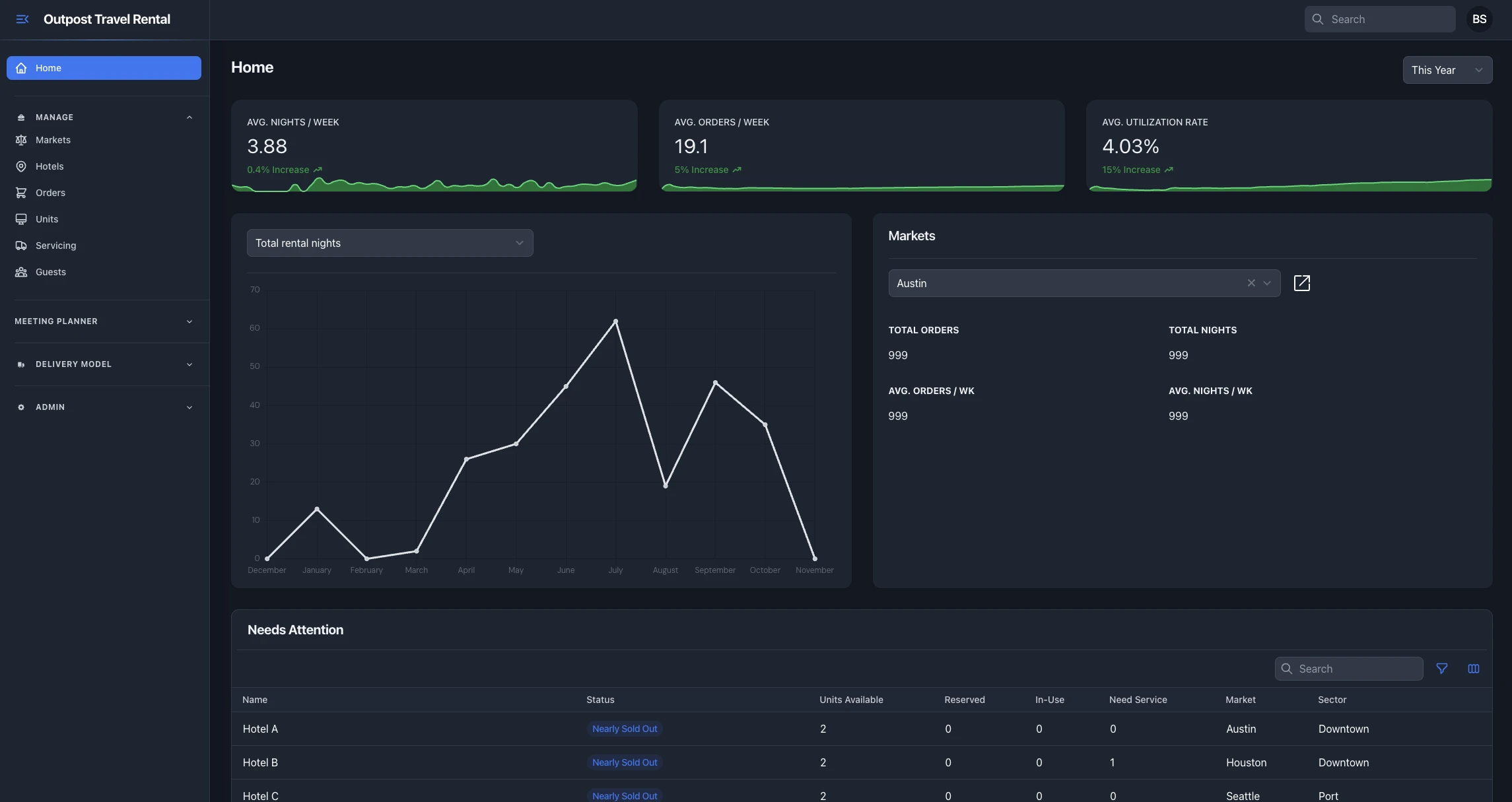Navigate to Orders in the sidebar
The image size is (1512, 802).
click(50, 193)
